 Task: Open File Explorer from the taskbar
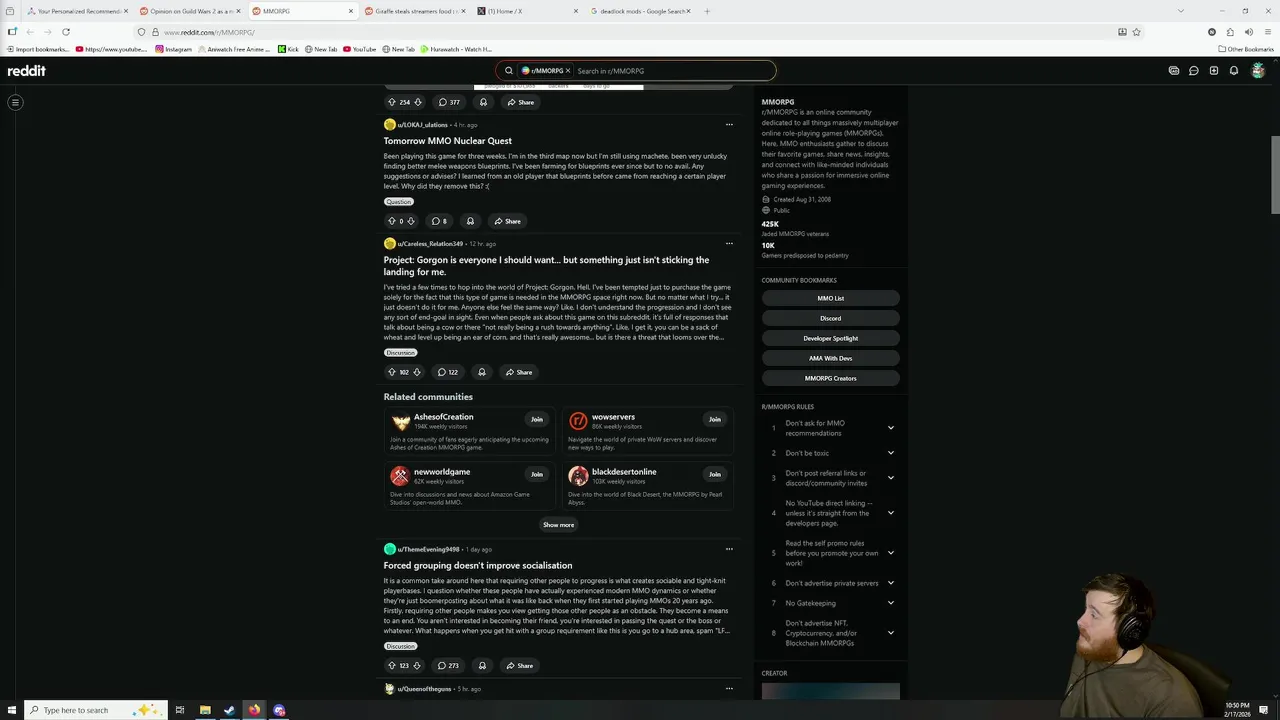205,710
